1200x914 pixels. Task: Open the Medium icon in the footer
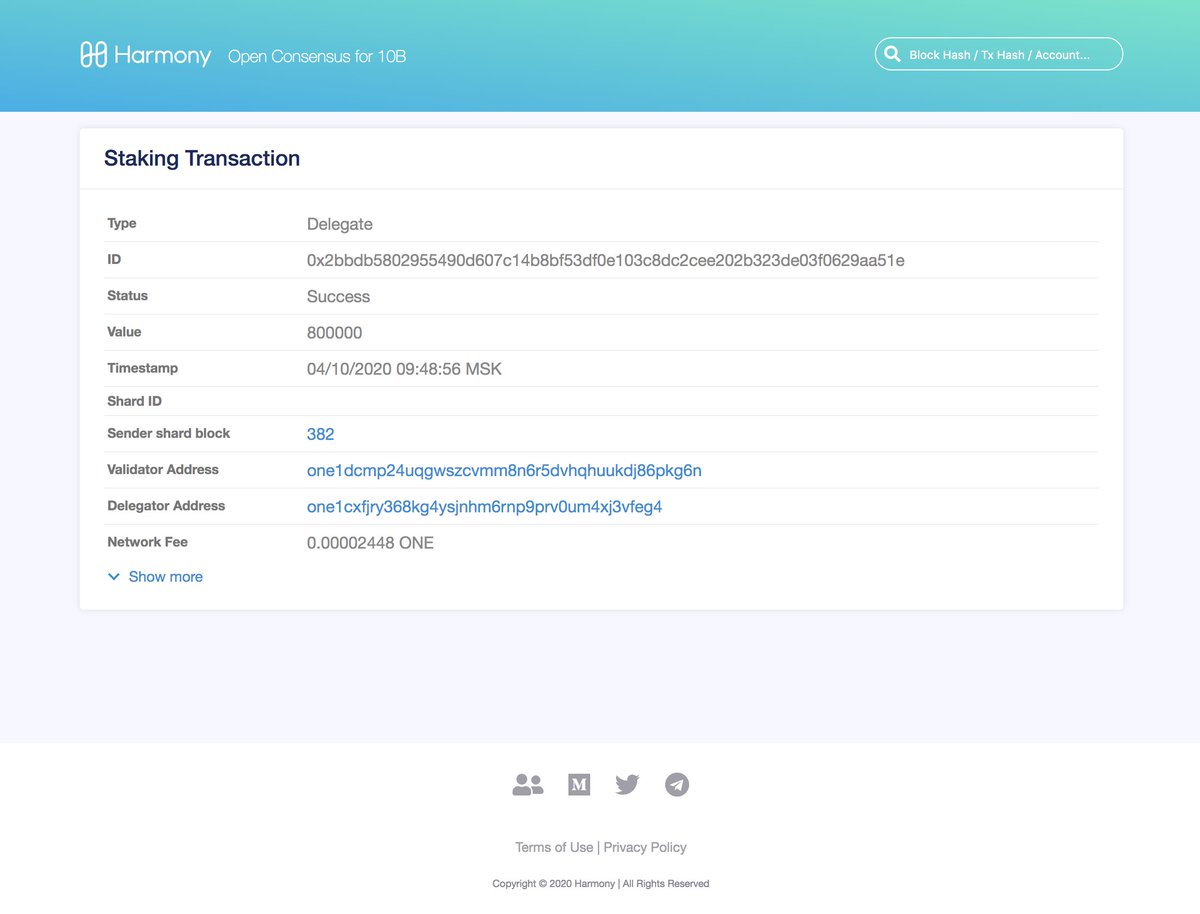coord(579,785)
